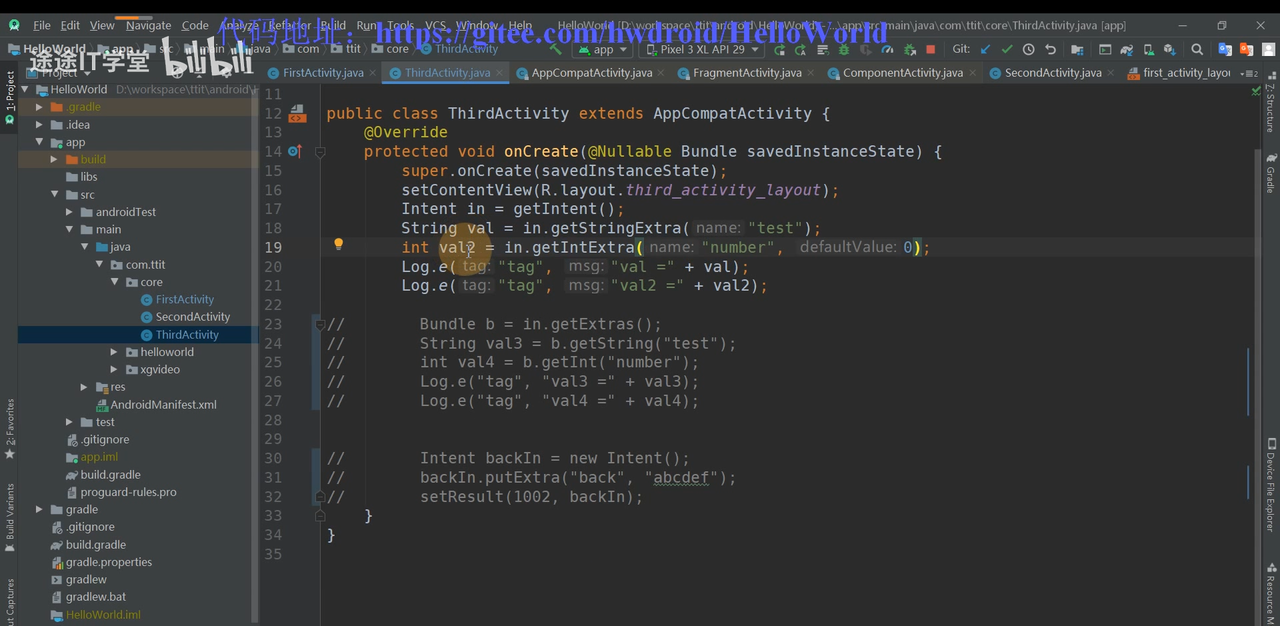Fold the commented block at line 23
The width and height of the screenshot is (1280, 626).
(320, 324)
